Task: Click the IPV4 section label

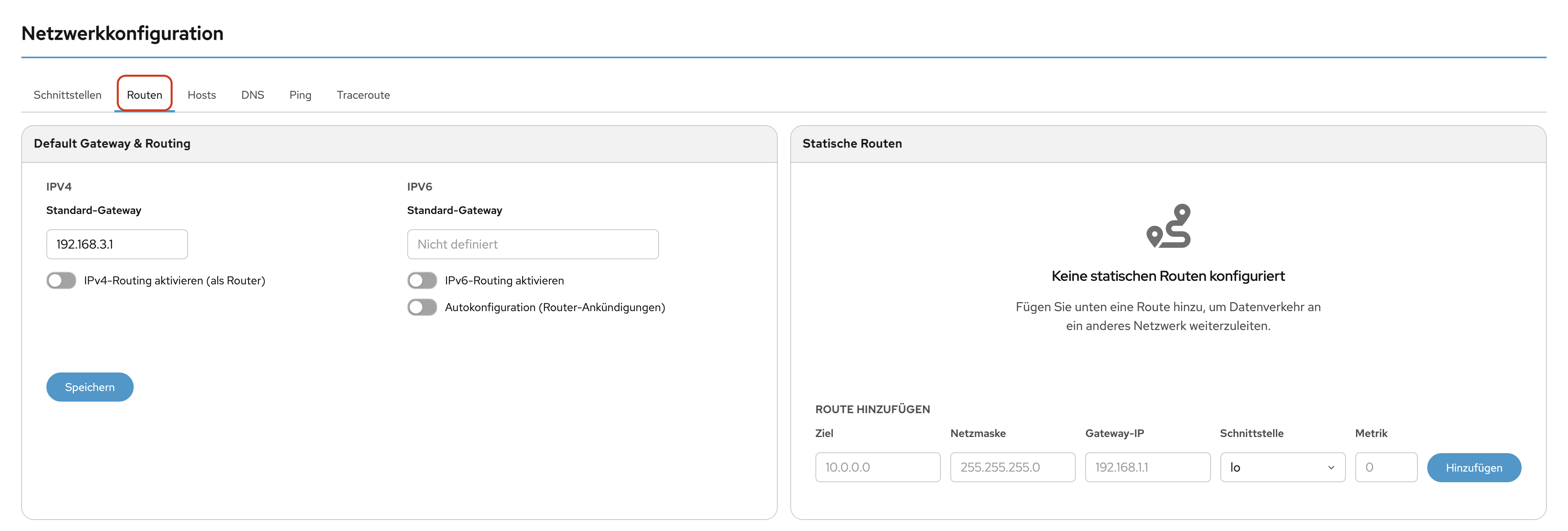Action: (59, 186)
